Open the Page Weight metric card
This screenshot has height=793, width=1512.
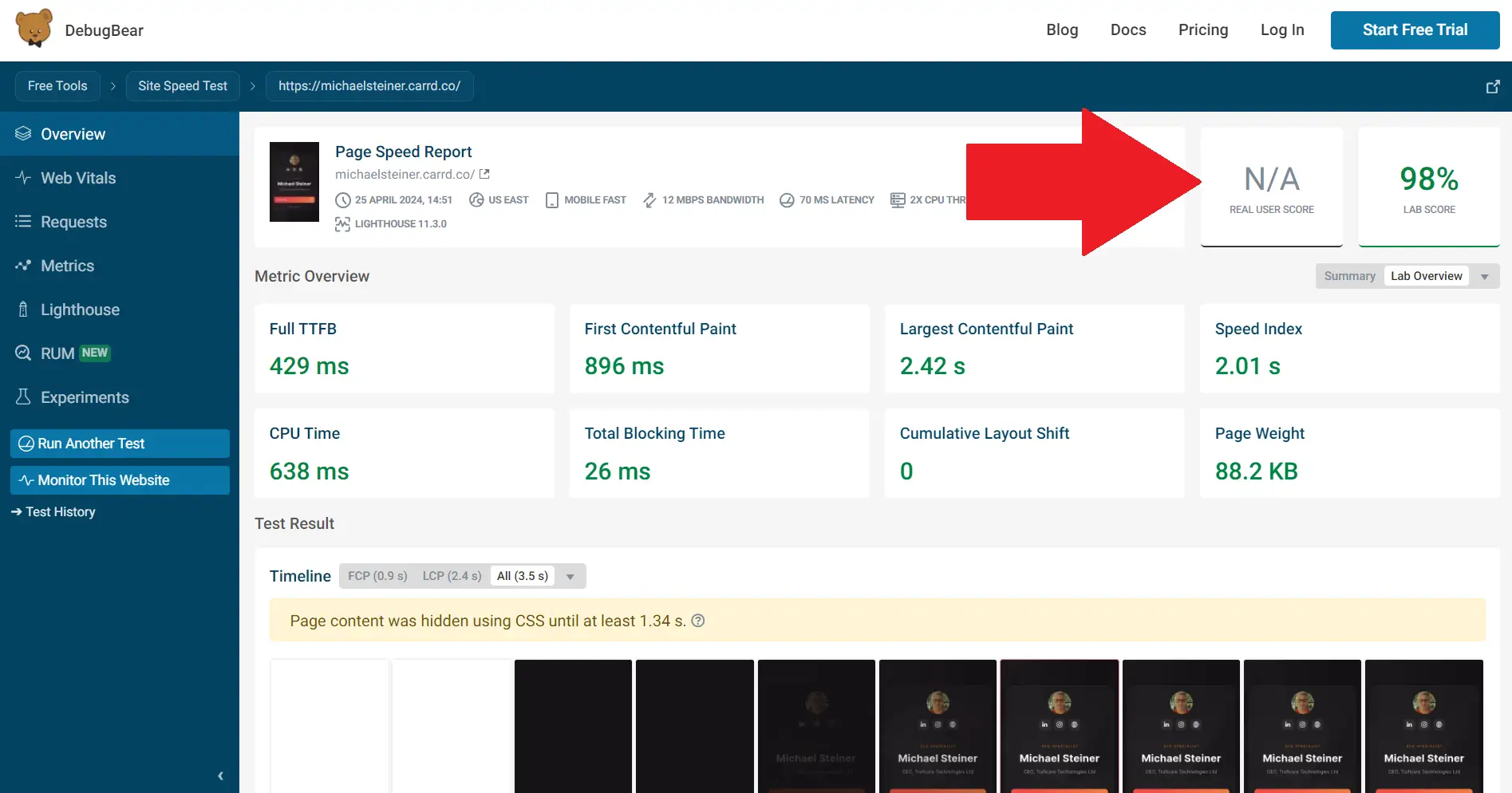coord(1350,453)
